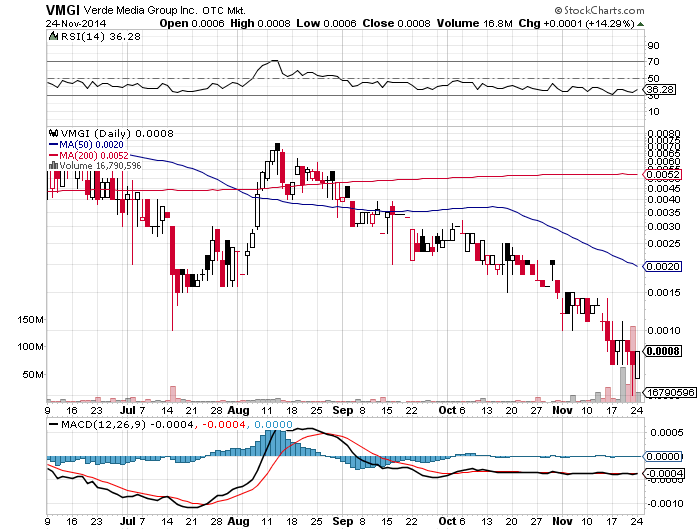Click the RSI 90 axis label

coord(654,46)
